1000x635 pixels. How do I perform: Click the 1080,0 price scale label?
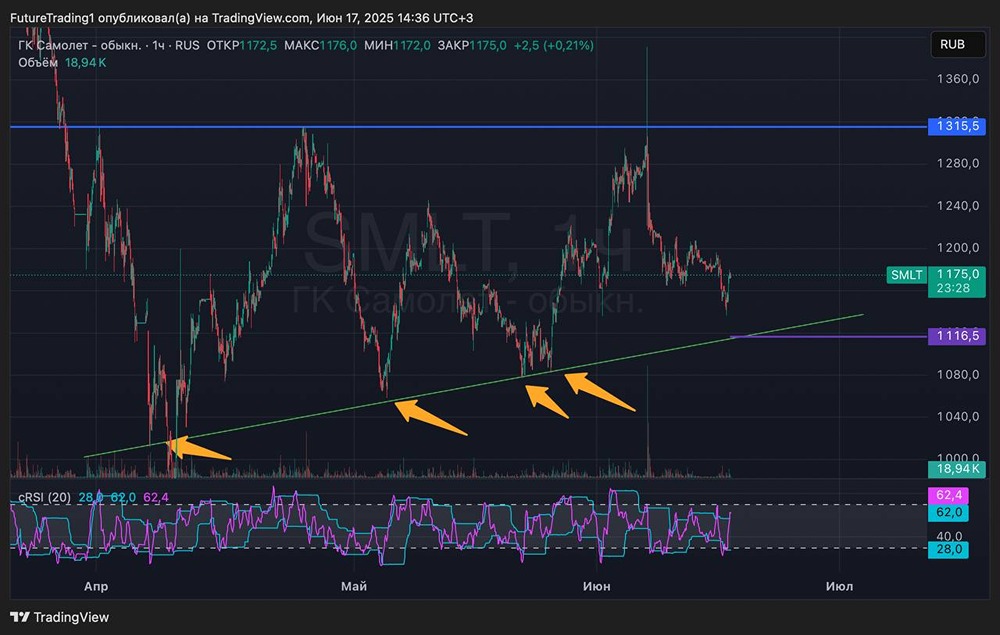(958, 374)
